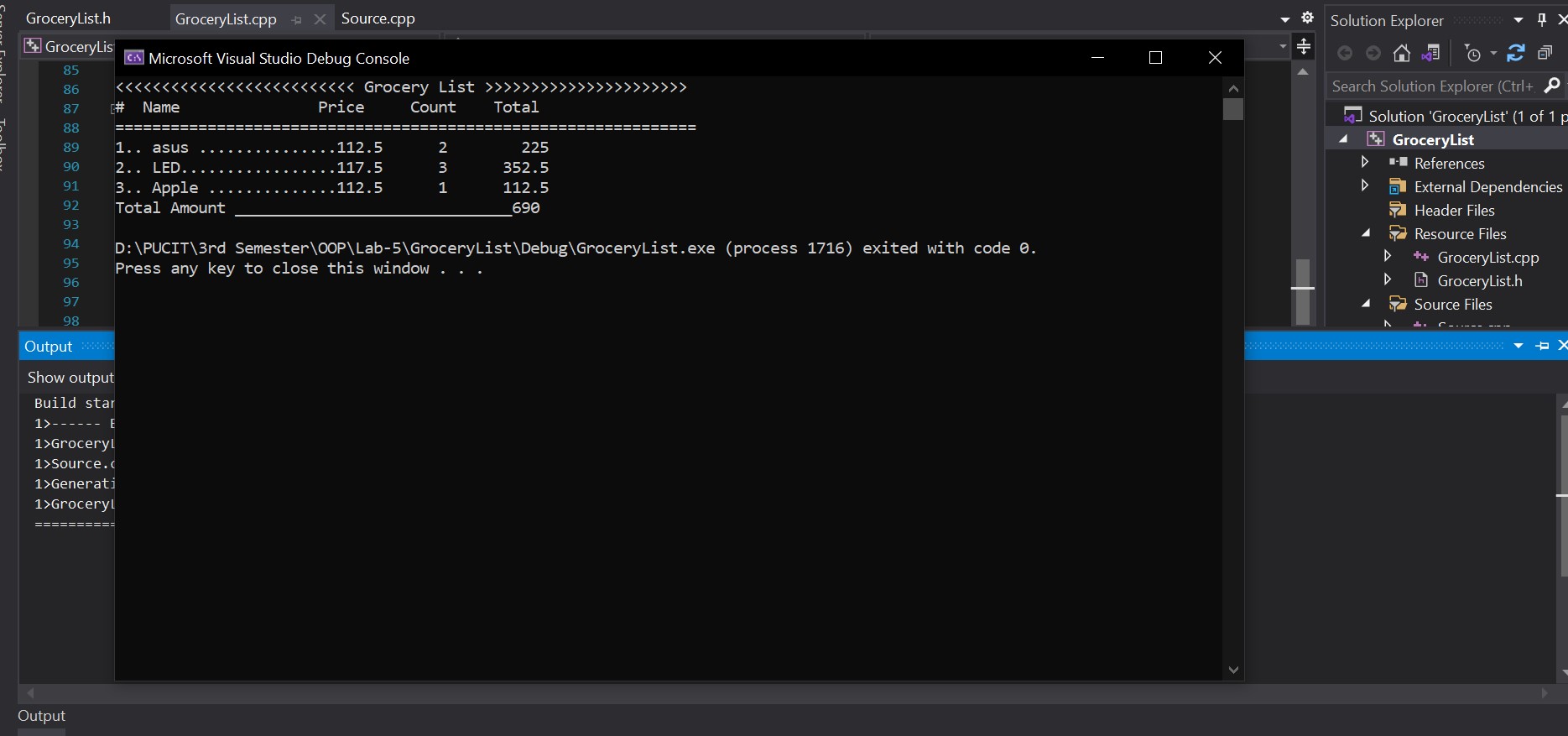Click the debug console vertical scrollbar thumb
The width and height of the screenshot is (1568, 736).
click(1232, 109)
